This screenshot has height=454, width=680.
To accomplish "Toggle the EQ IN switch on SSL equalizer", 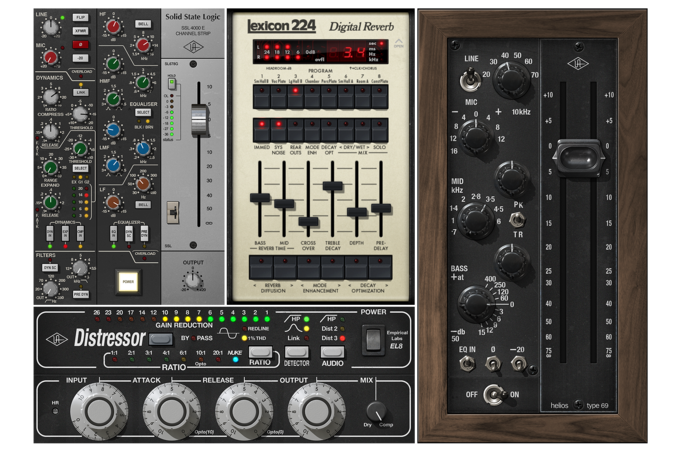I will click(x=113, y=234).
